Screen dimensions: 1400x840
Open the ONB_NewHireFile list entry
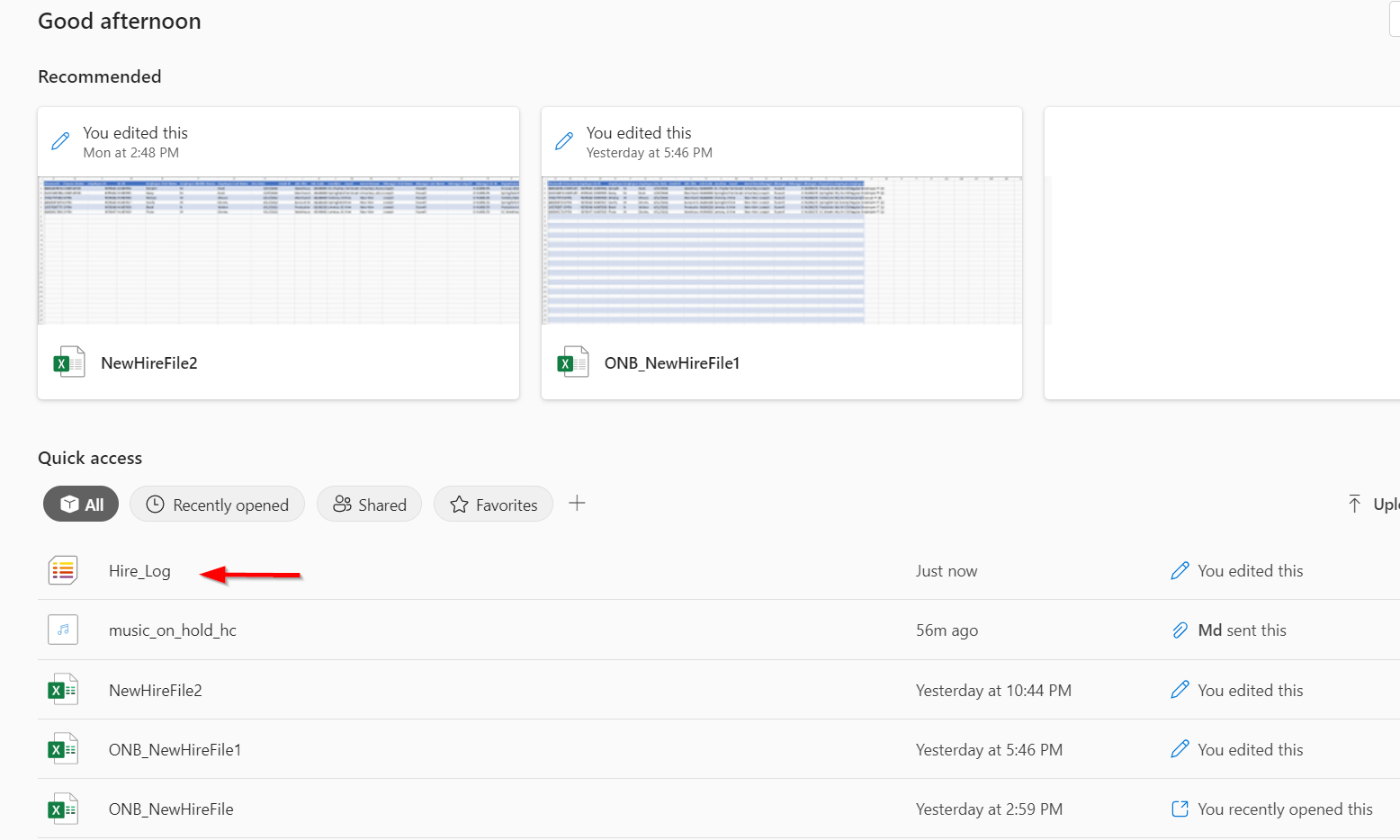(171, 809)
